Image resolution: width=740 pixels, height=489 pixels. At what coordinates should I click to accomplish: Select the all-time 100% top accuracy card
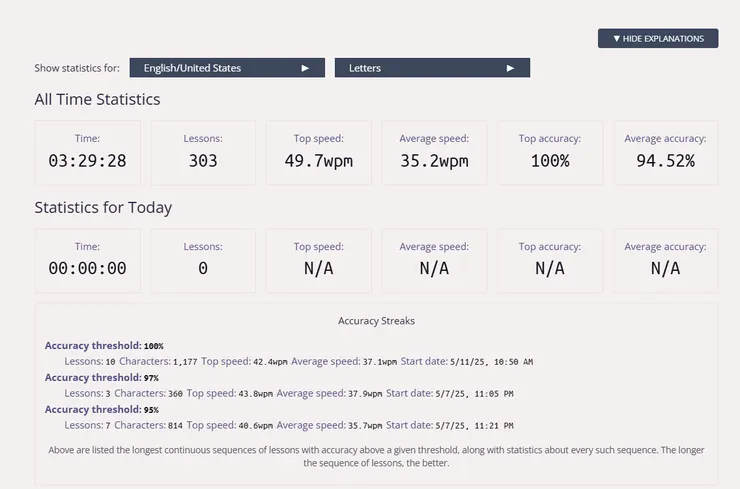coord(550,152)
